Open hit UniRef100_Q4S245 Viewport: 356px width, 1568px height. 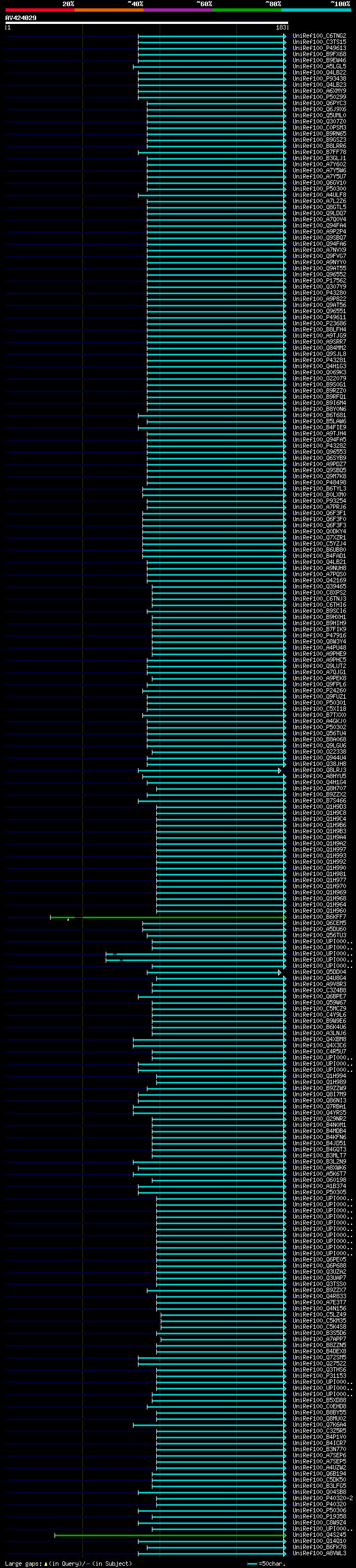point(319,1535)
